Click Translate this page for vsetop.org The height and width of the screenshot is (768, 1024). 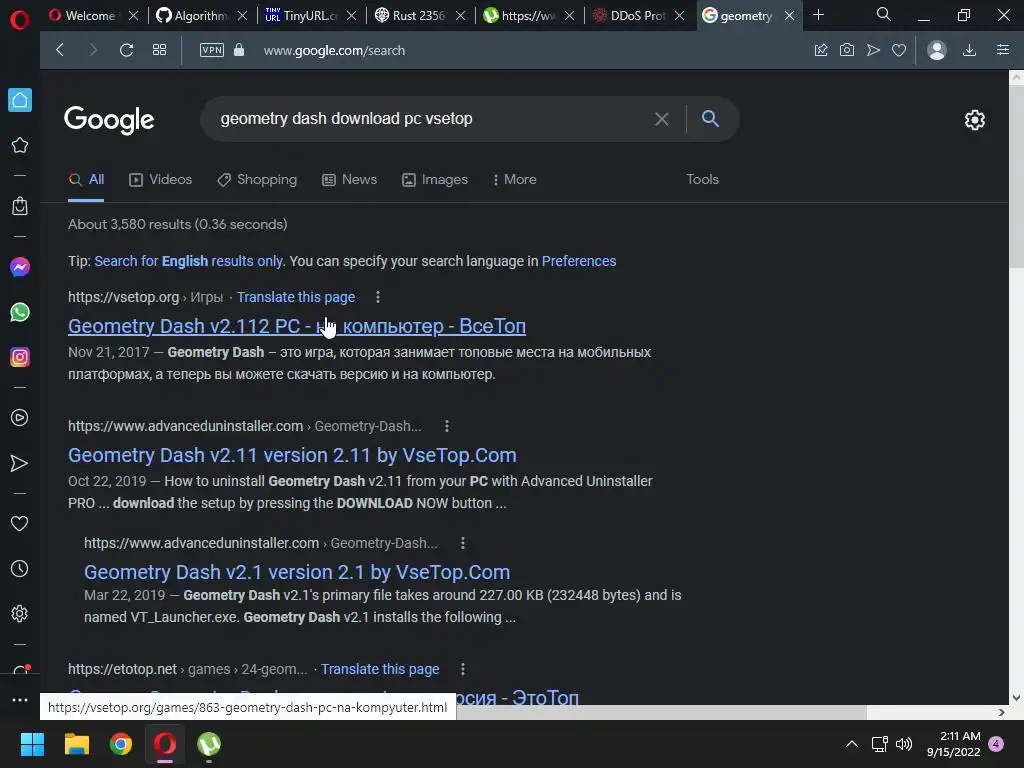coord(296,297)
